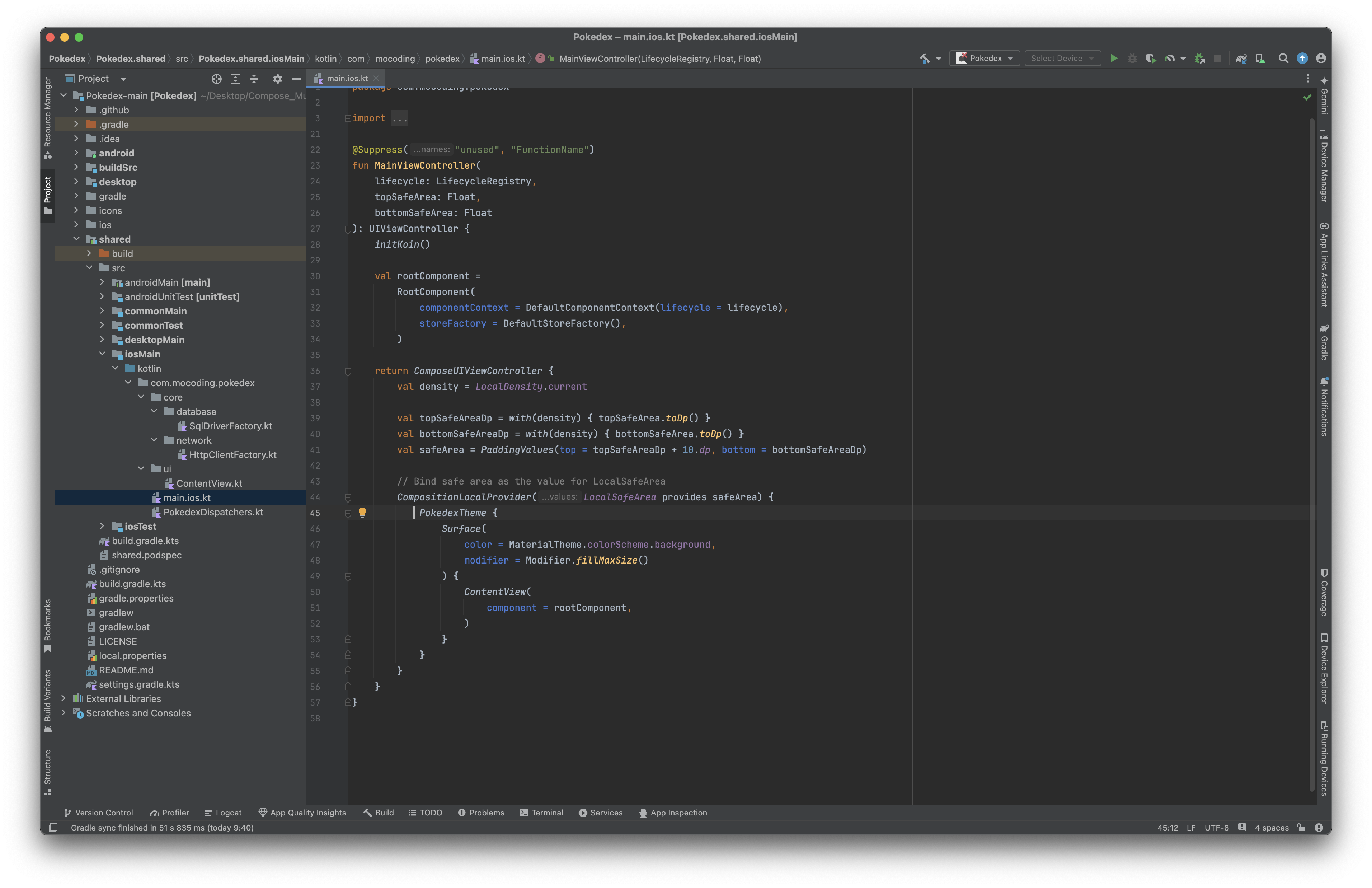The width and height of the screenshot is (1372, 888).
Task: Collapse all in the Project tree
Action: [254, 79]
